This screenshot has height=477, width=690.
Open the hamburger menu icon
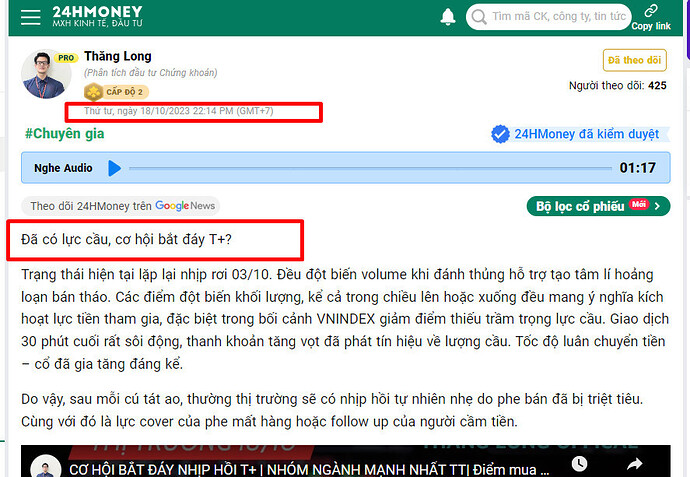30,17
